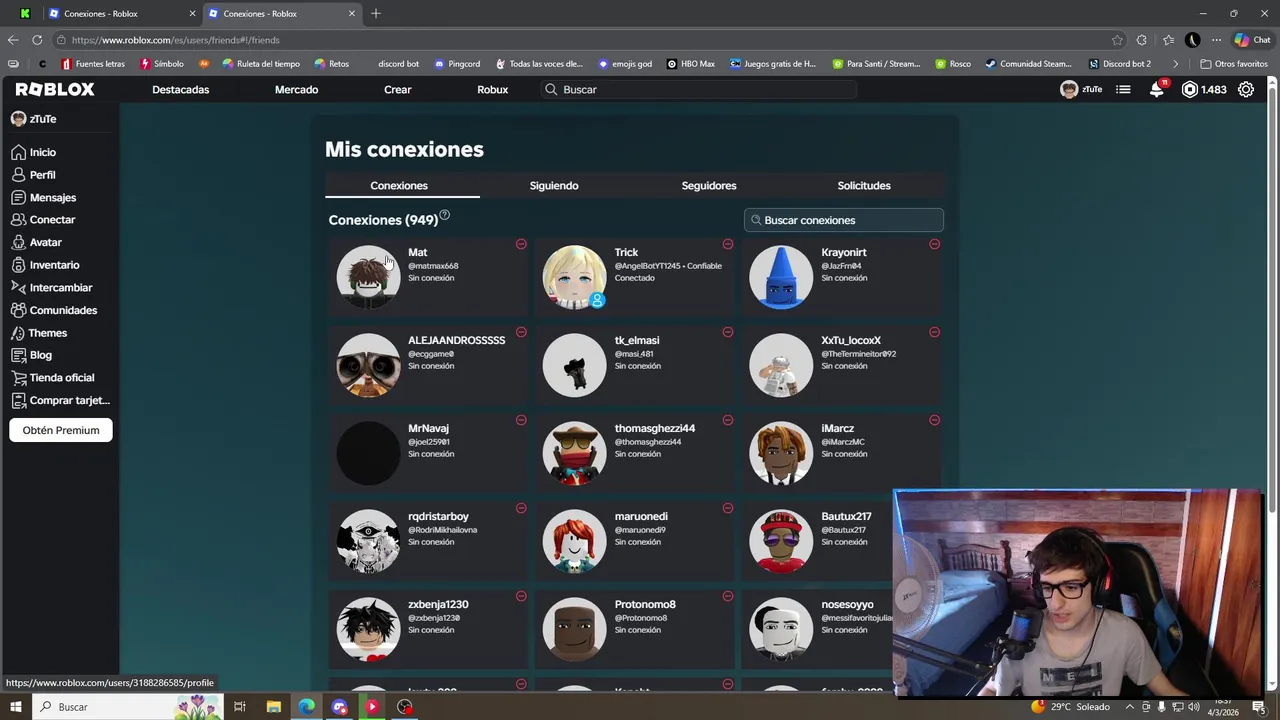Remove XxTu_locoxX connection minus icon
Image resolution: width=1280 pixels, height=720 pixels.
pyautogui.click(x=934, y=332)
